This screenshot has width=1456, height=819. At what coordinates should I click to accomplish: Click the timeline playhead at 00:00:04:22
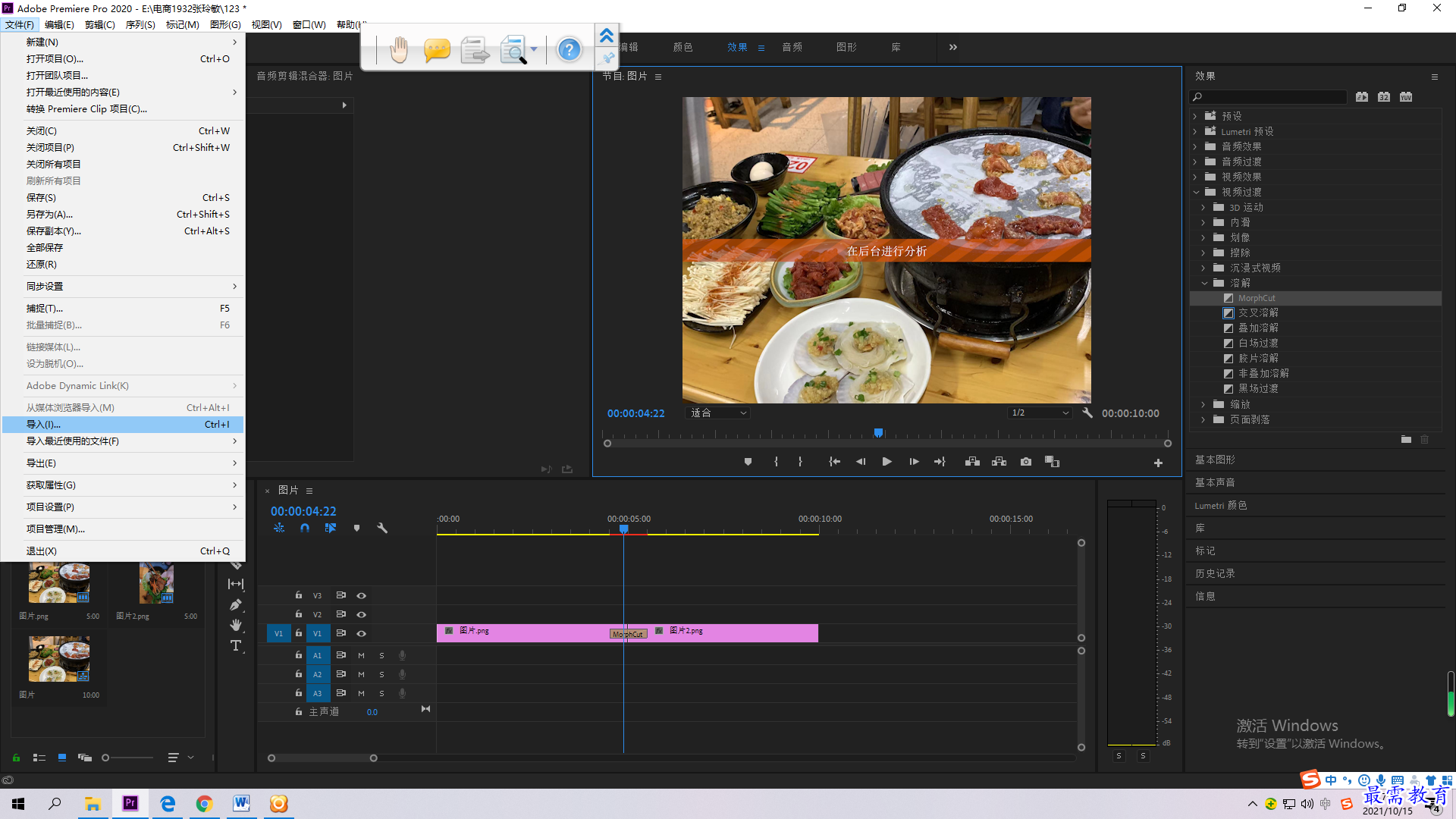click(x=623, y=529)
